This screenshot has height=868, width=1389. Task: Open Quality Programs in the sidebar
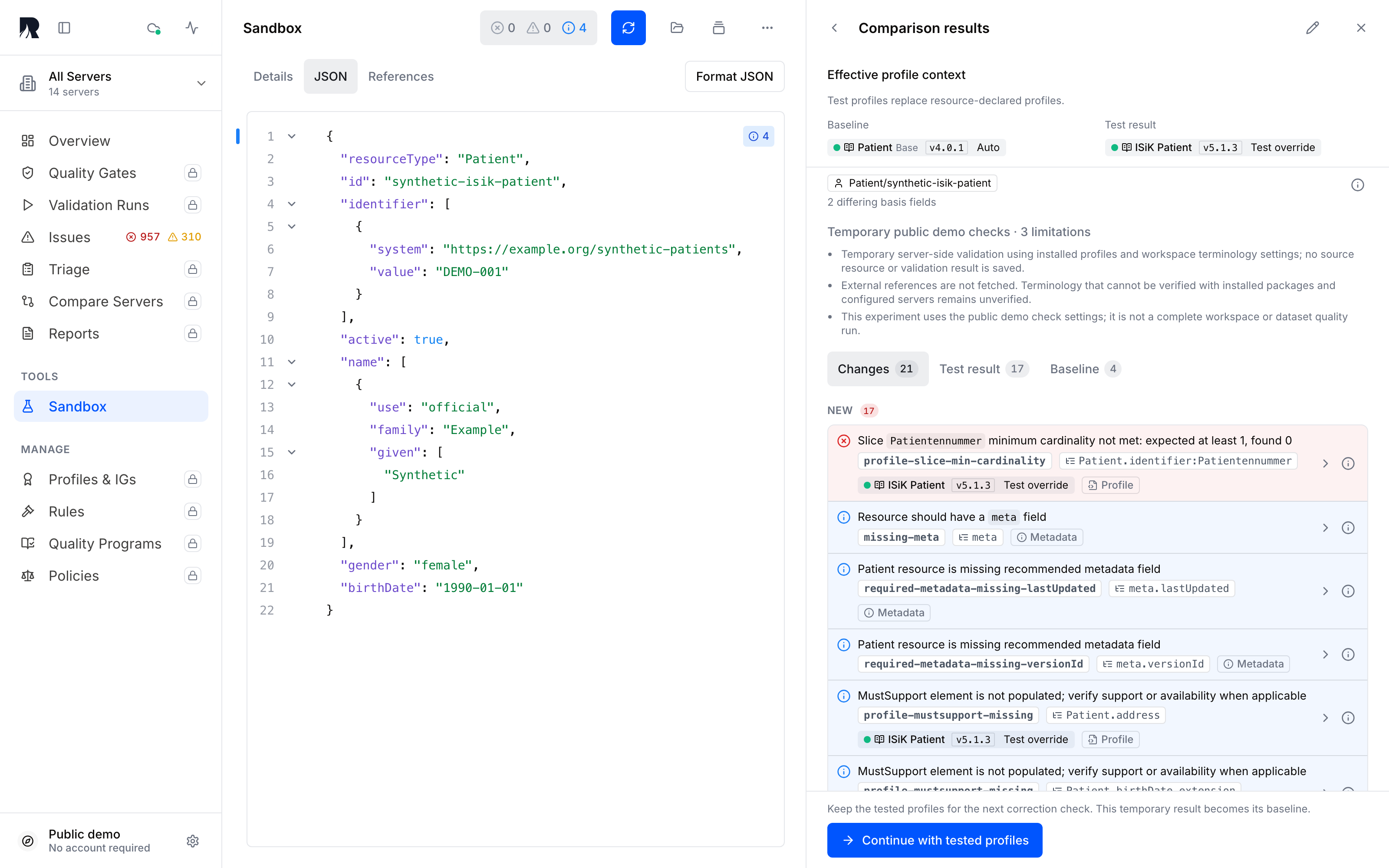pos(111,544)
